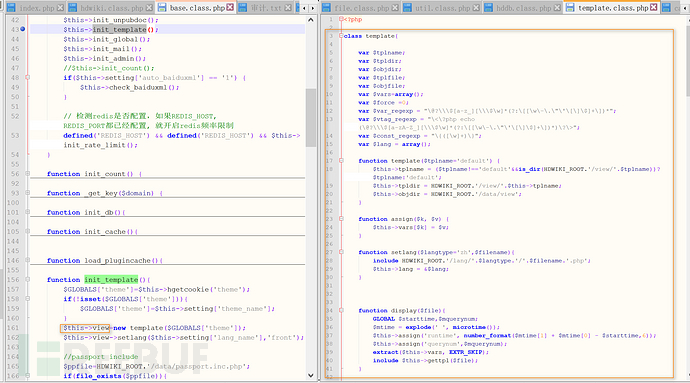Toggle the bookmark dot on line 43
The height and width of the screenshot is (383, 690).
[x=22, y=29]
